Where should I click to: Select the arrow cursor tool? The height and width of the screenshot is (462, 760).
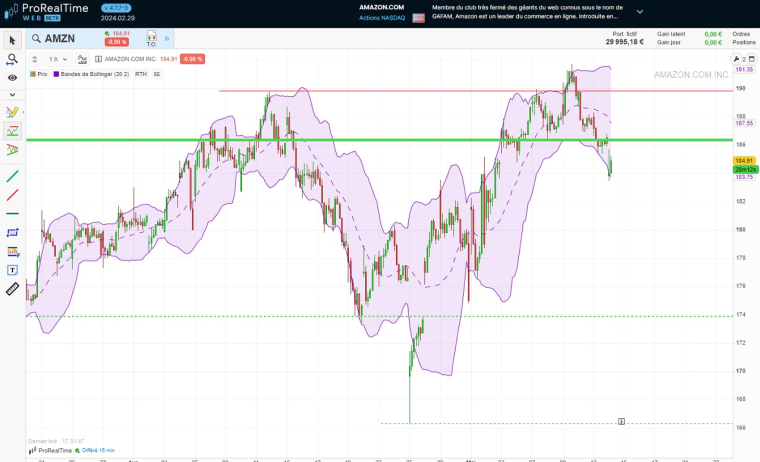(x=12, y=41)
